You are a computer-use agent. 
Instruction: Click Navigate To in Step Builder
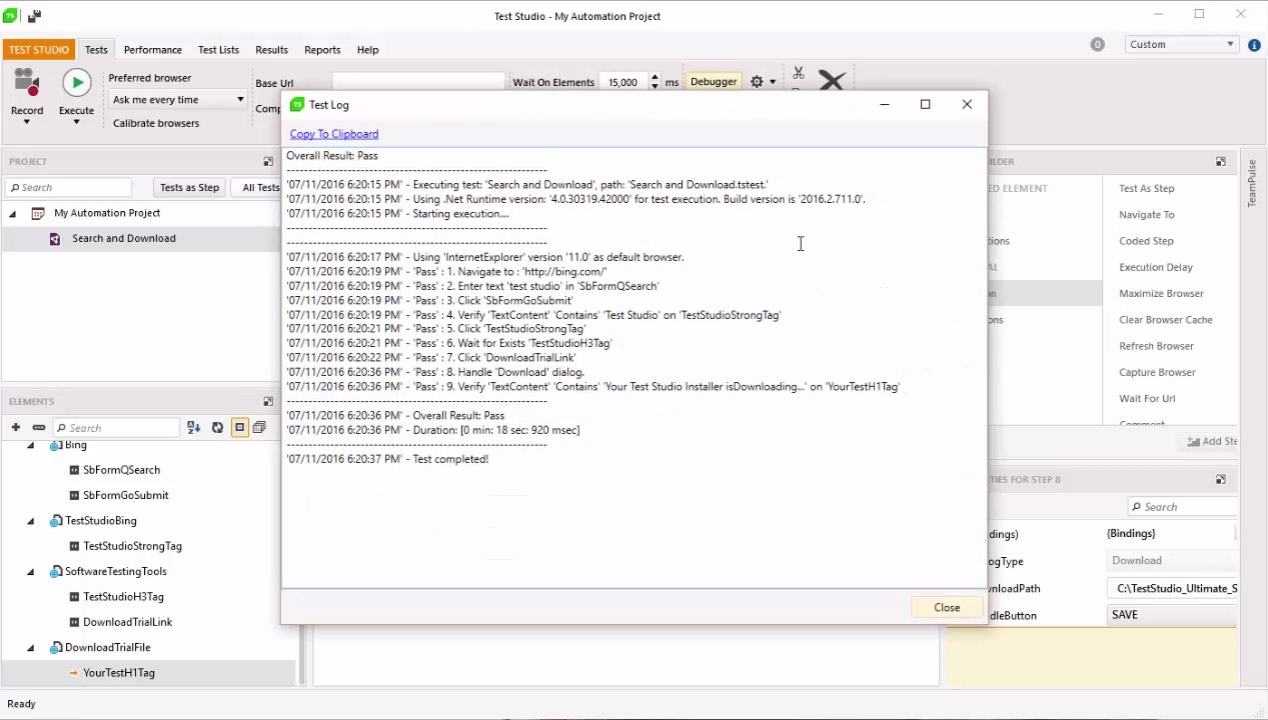(1147, 214)
